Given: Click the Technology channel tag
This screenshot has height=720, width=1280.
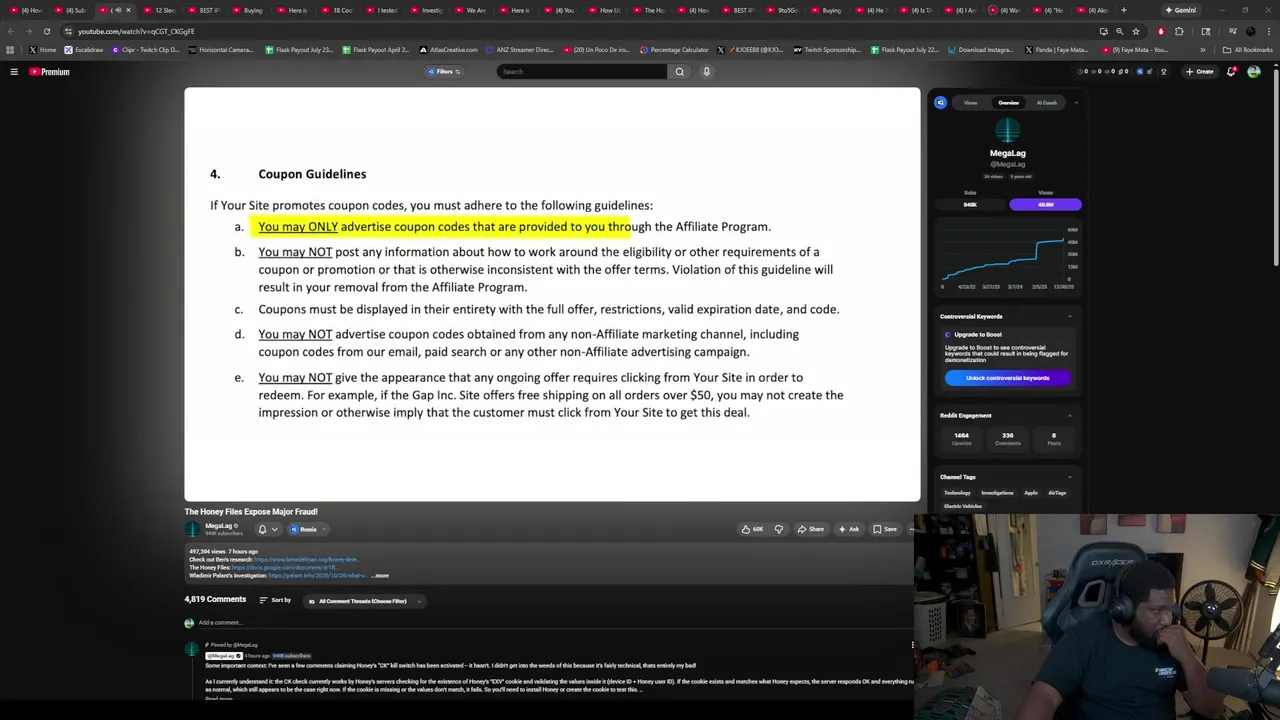Looking at the screenshot, I should 957,493.
